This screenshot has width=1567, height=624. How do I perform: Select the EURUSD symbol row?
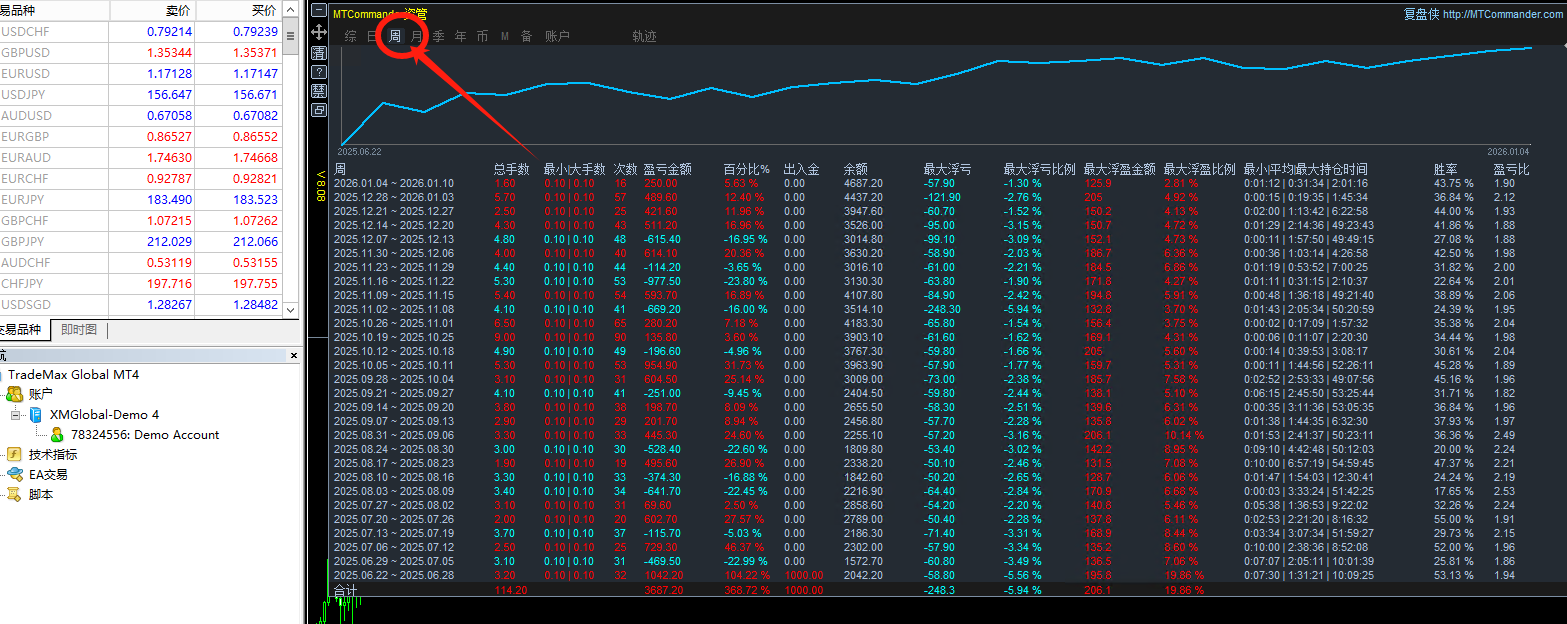(141, 73)
